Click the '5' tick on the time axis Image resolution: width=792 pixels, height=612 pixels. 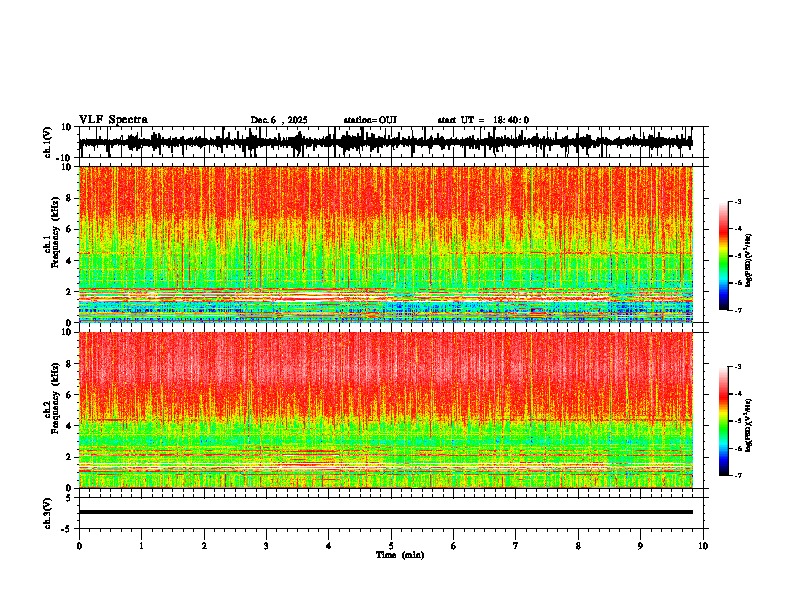tap(391, 546)
